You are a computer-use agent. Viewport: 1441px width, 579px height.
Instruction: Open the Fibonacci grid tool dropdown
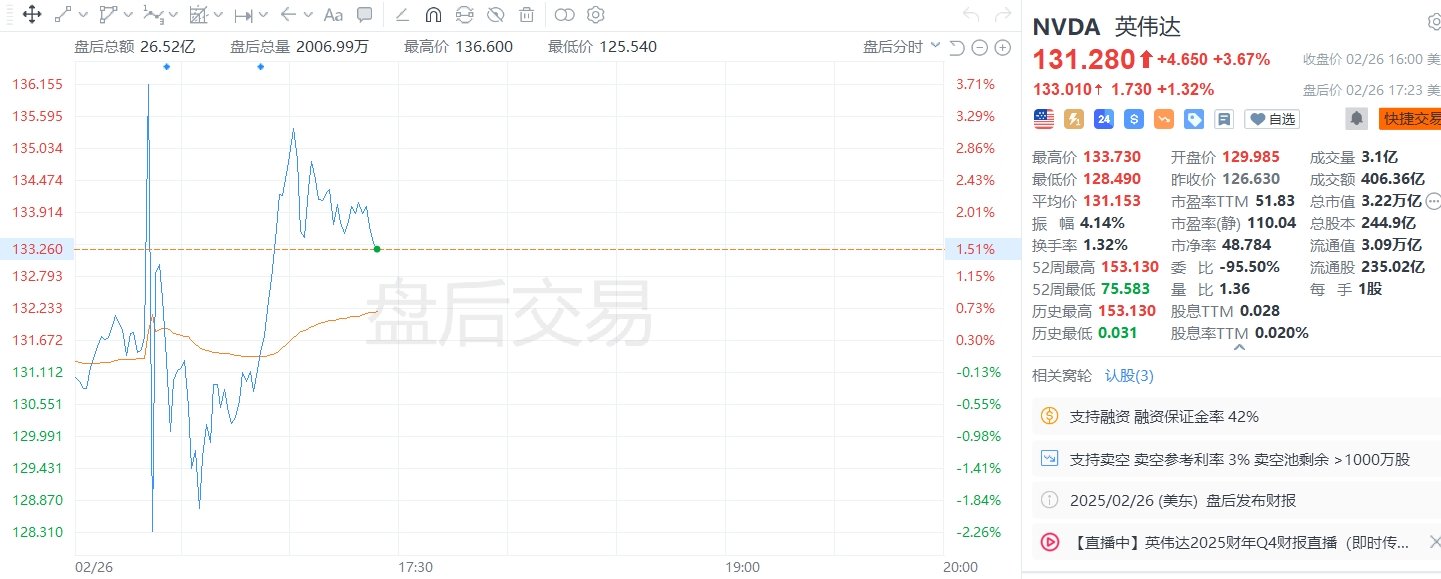[x=218, y=15]
